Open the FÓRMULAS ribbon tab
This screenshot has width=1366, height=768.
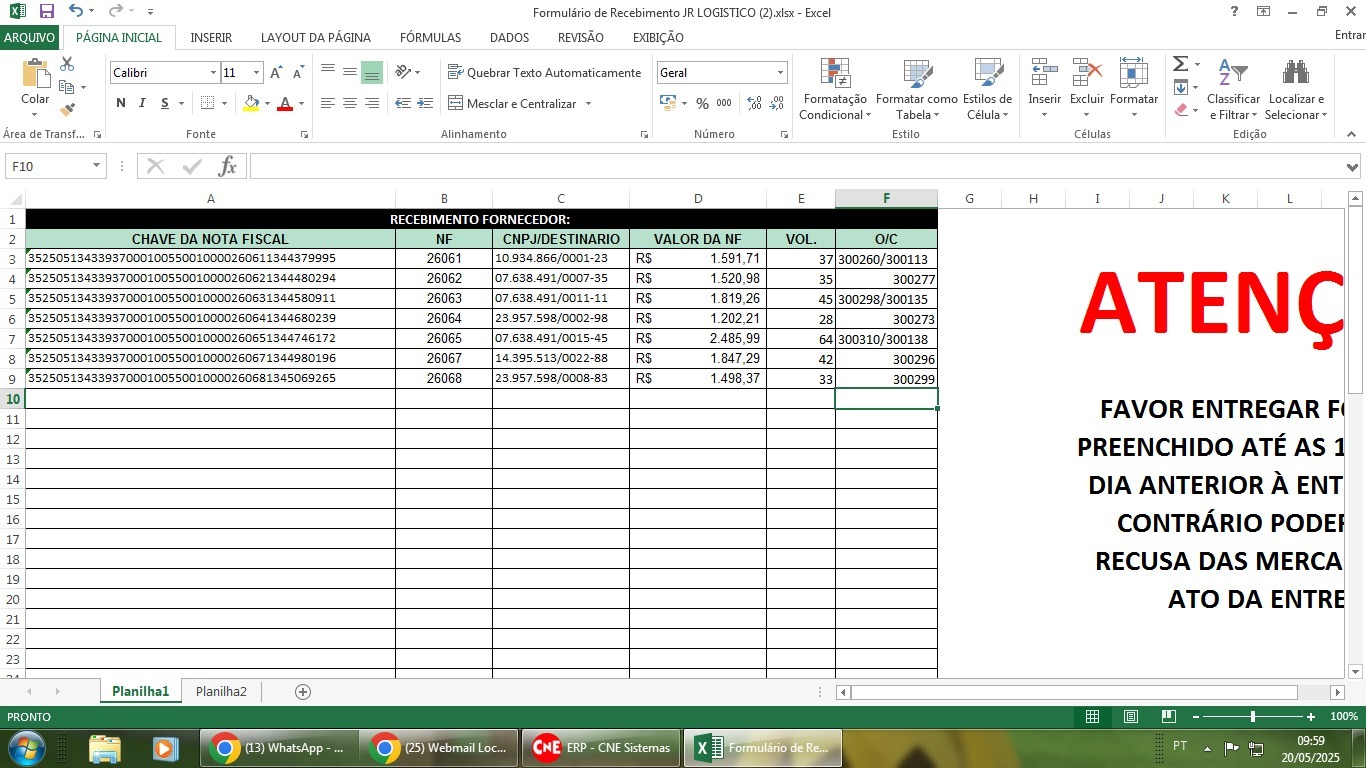[x=430, y=37]
